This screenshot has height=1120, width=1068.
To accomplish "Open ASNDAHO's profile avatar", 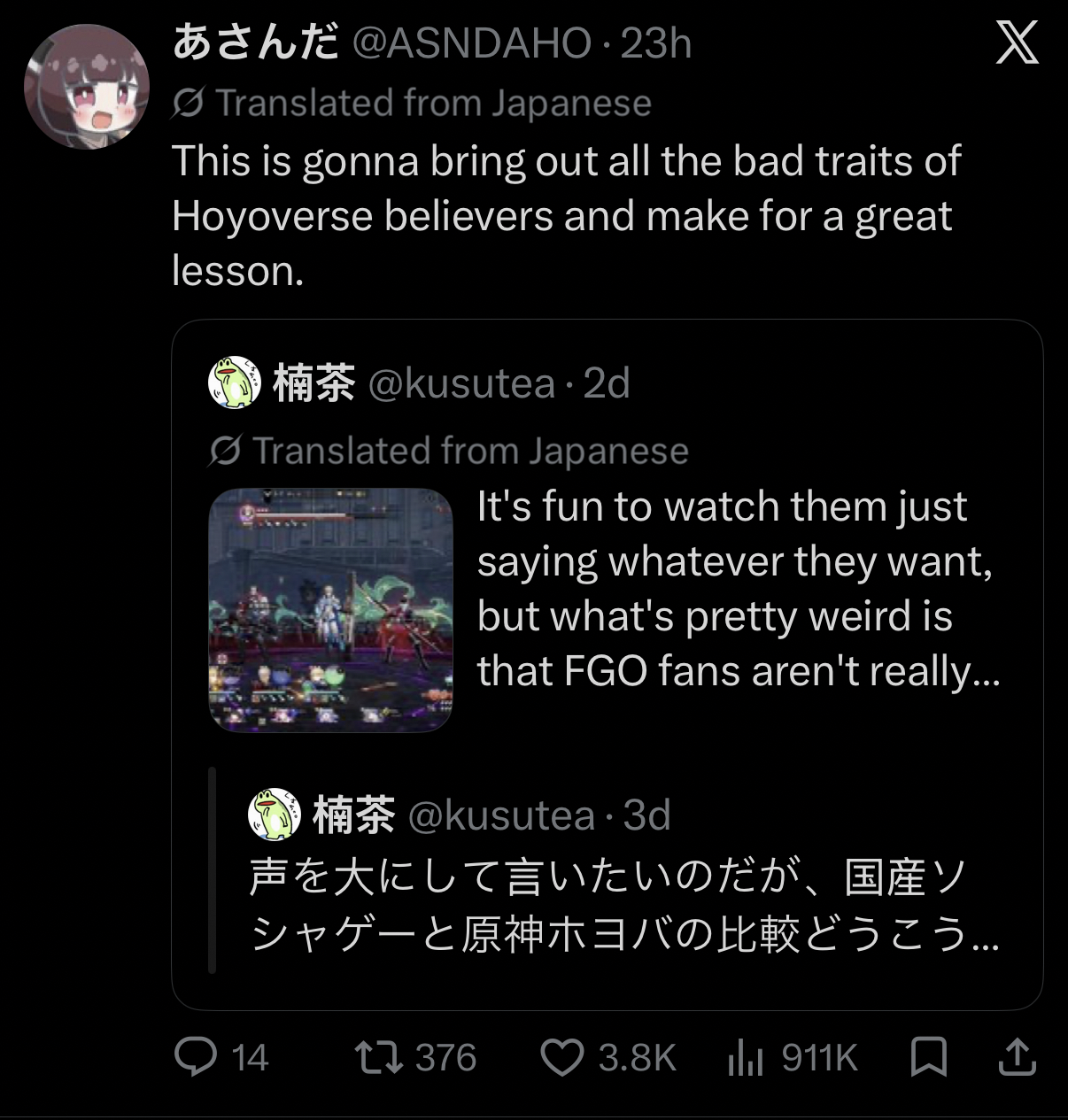I will tap(87, 87).
